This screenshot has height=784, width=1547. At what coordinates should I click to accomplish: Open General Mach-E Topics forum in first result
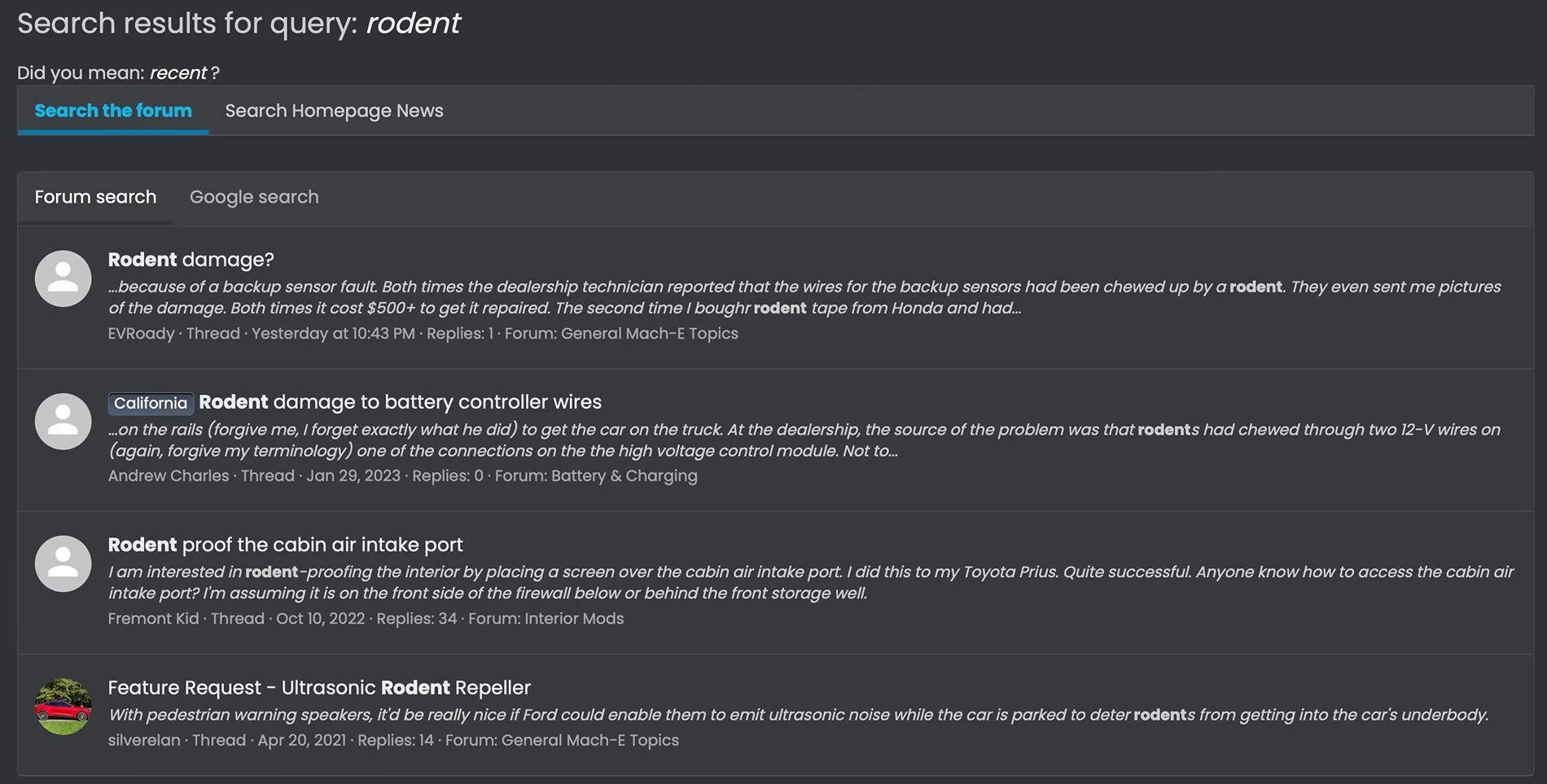[650, 333]
